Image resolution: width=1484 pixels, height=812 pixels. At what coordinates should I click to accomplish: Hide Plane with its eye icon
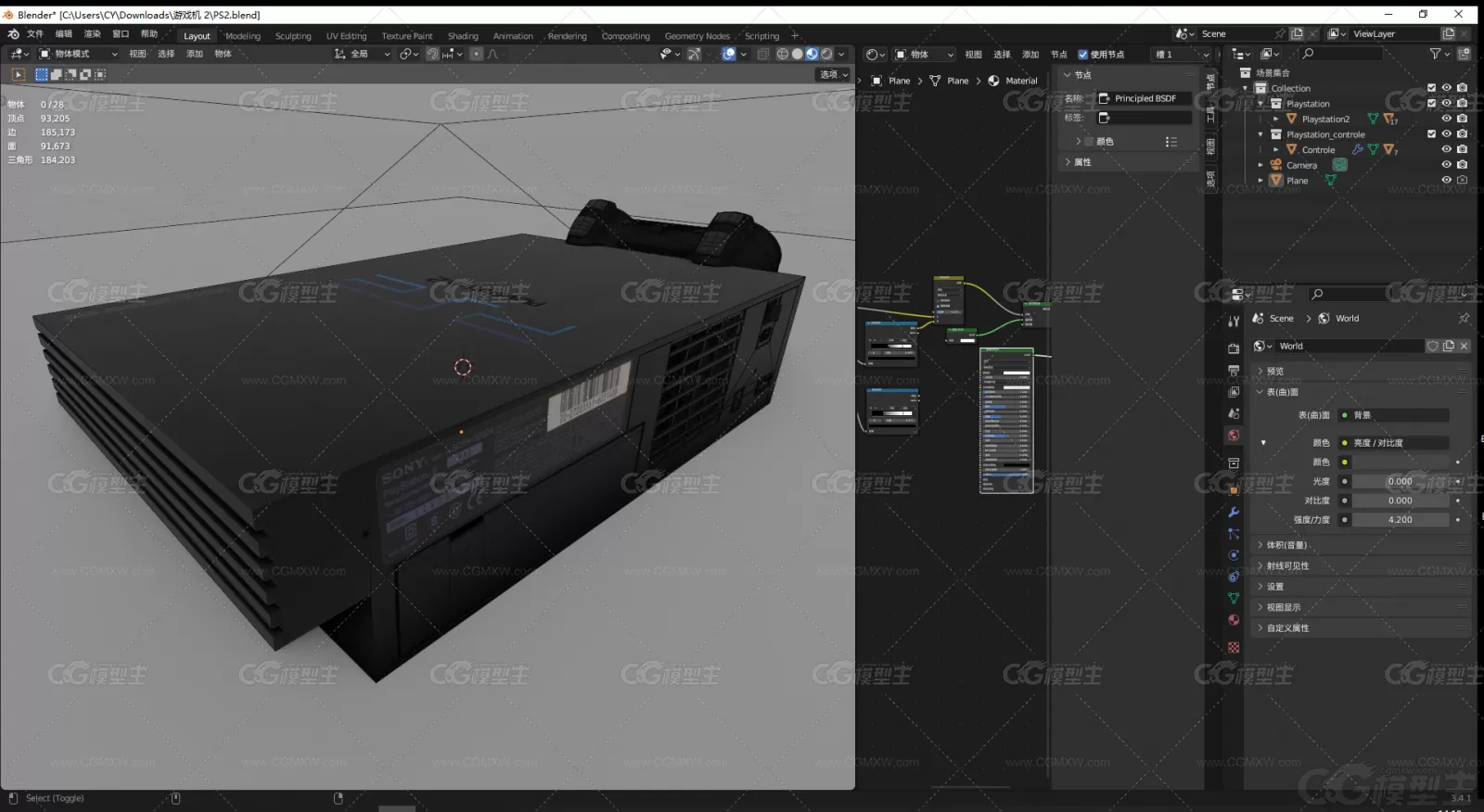coord(1446,180)
